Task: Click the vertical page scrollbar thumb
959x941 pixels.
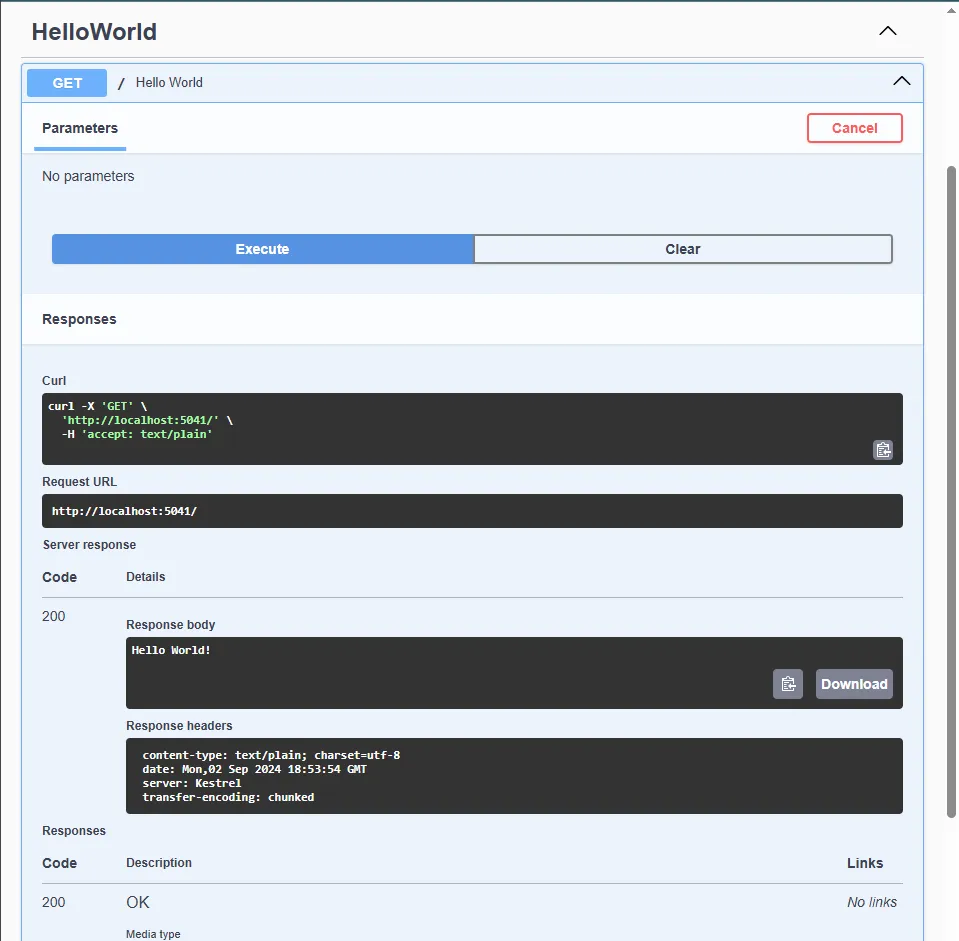Action: 951,491
